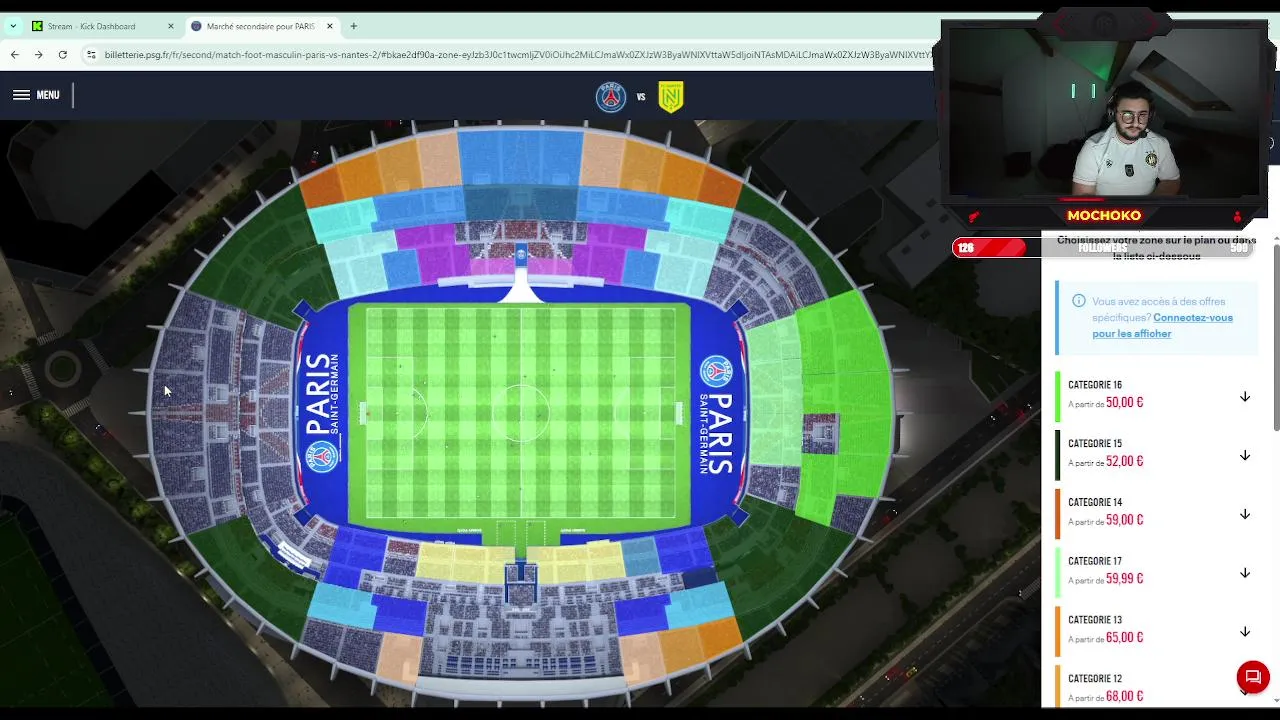This screenshot has width=1280, height=720.
Task: Click the FC Nantes yellow logo
Action: point(671,97)
